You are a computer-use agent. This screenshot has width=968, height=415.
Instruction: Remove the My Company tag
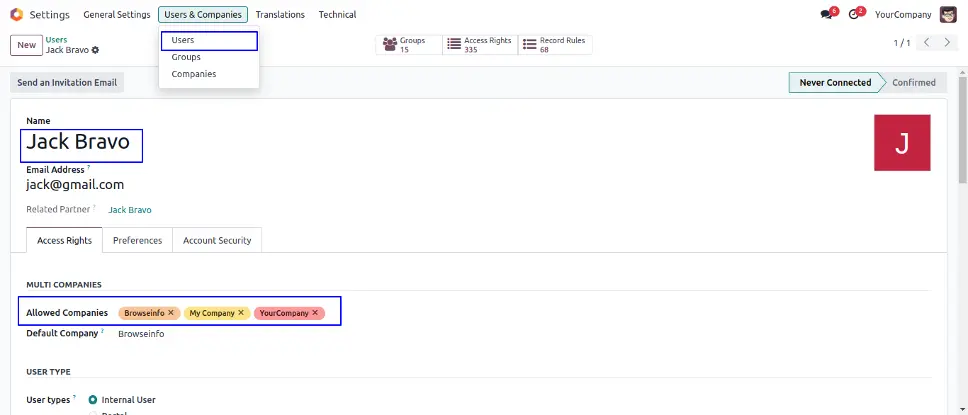click(241, 313)
